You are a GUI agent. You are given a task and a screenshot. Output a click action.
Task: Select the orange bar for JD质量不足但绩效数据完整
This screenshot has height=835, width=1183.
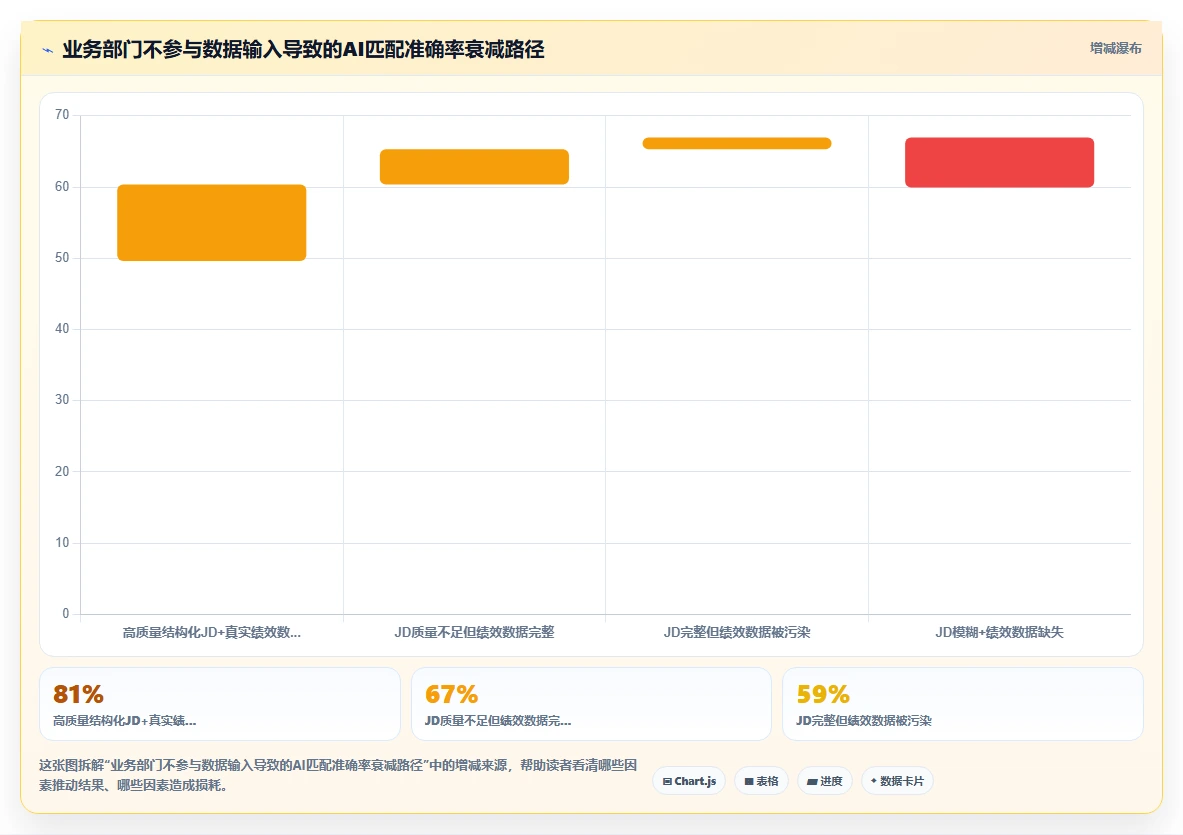click(474, 167)
